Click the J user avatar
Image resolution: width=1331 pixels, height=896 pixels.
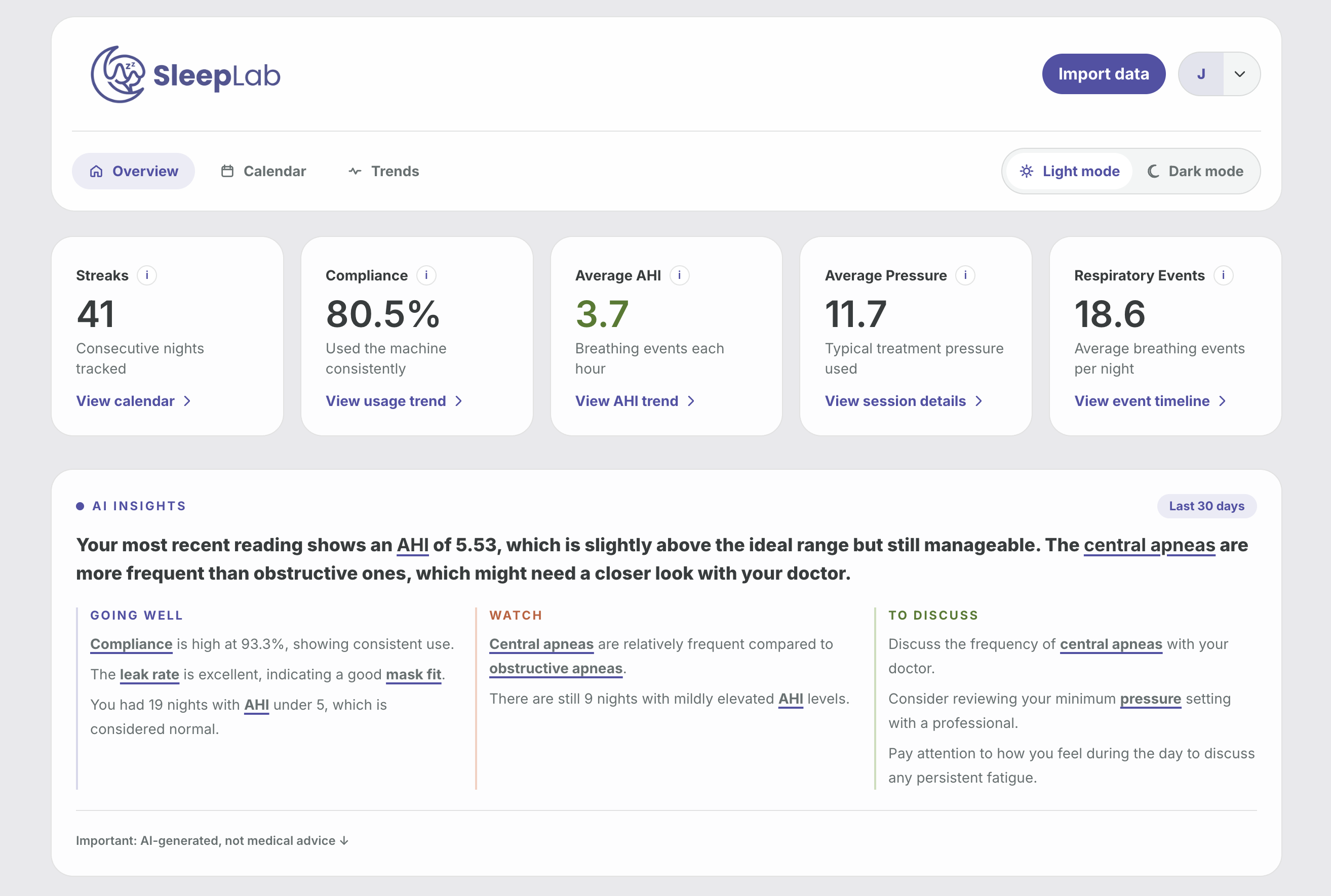(x=1202, y=74)
